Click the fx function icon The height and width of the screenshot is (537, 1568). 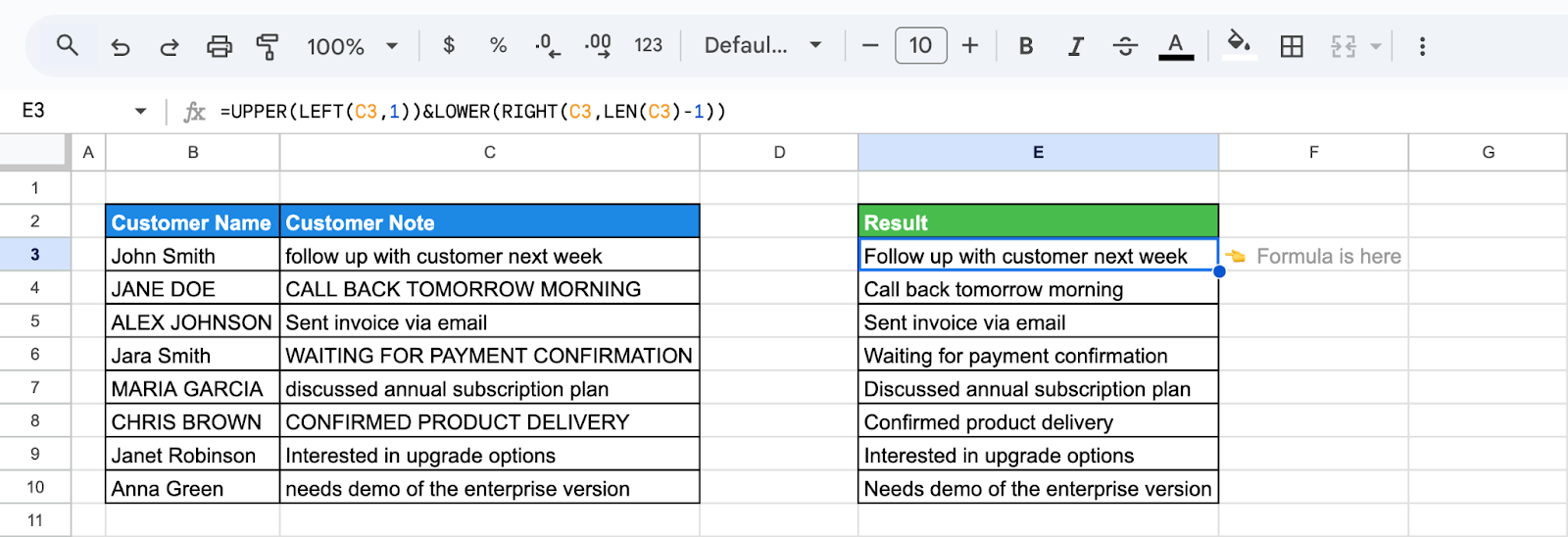194,112
